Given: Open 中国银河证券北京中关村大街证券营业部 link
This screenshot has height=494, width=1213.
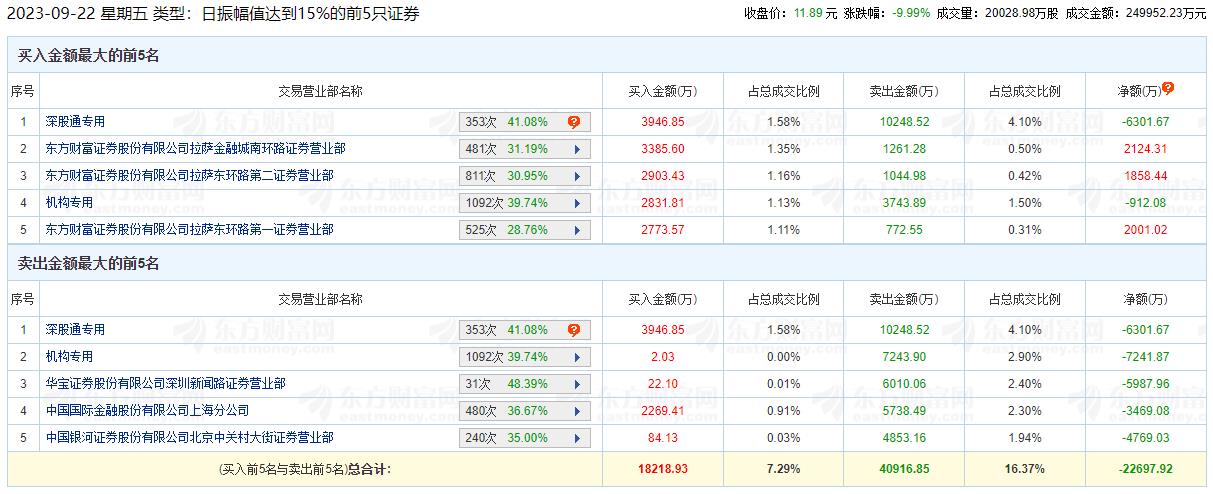Looking at the screenshot, I should pyautogui.click(x=190, y=438).
